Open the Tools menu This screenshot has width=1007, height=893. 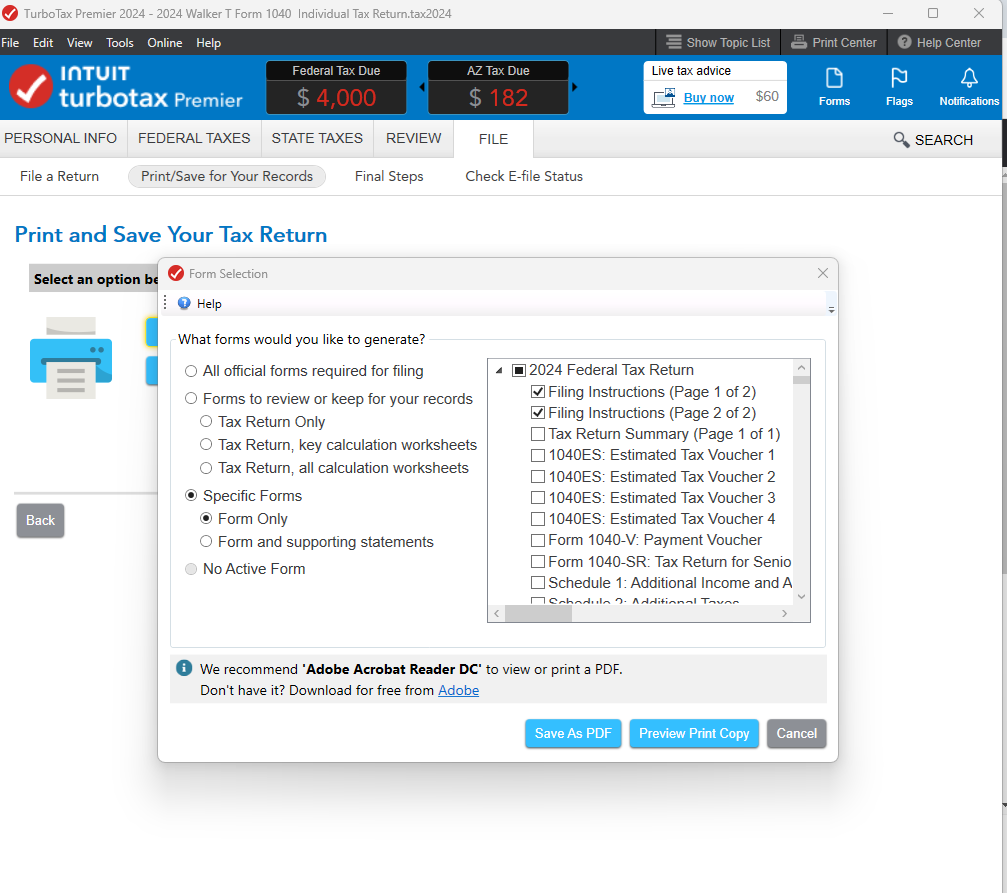[120, 42]
